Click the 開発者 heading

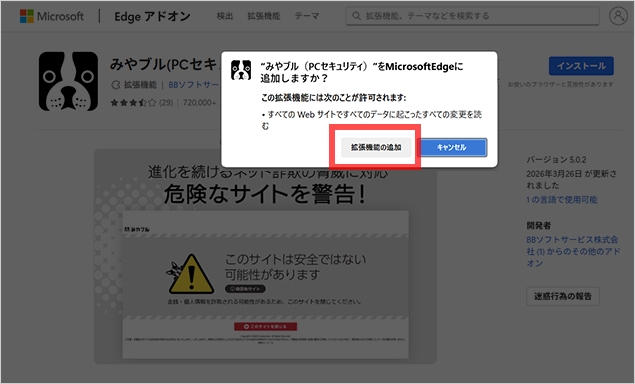539,225
